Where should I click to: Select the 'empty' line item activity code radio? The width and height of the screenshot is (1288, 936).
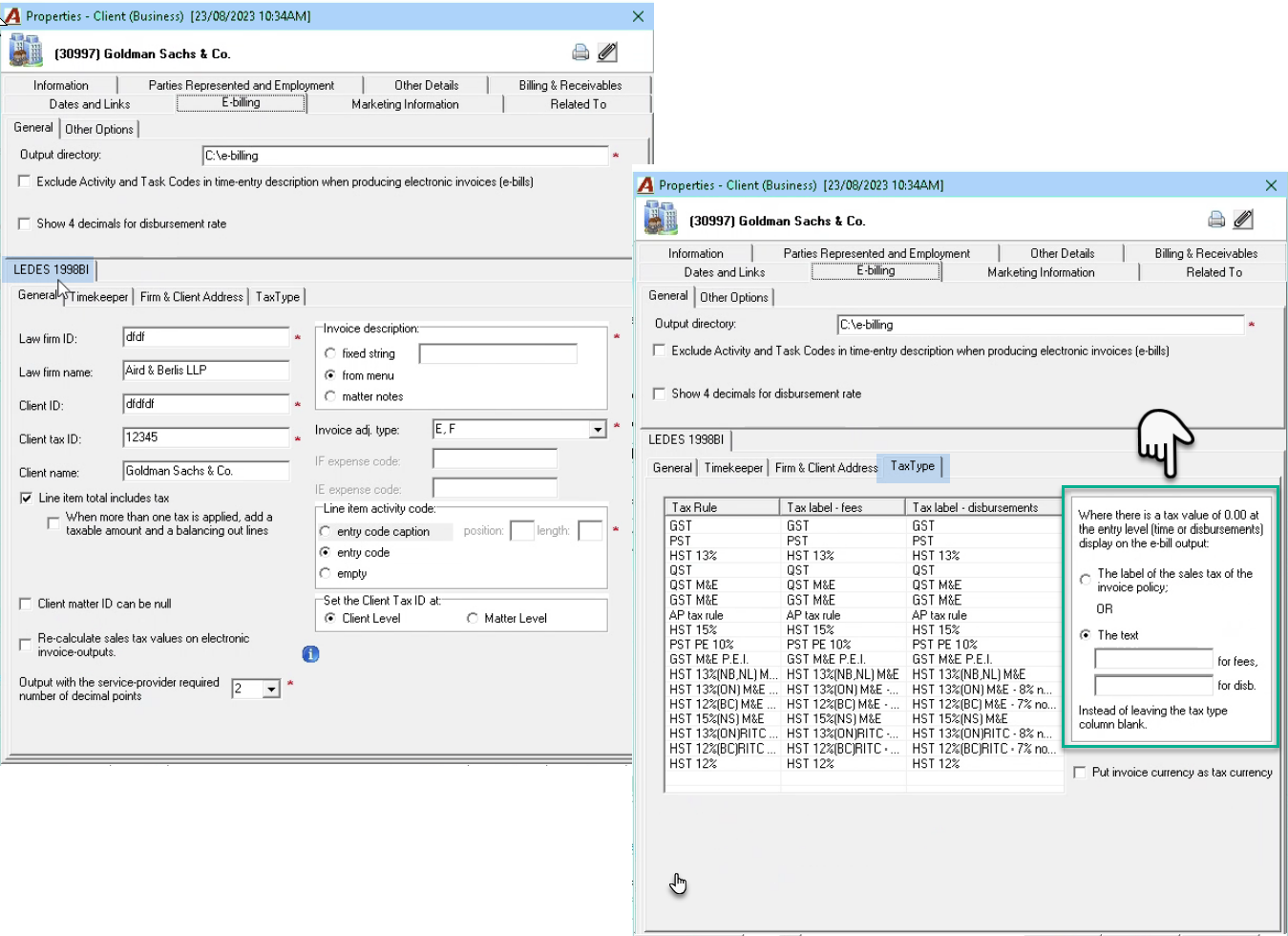326,574
